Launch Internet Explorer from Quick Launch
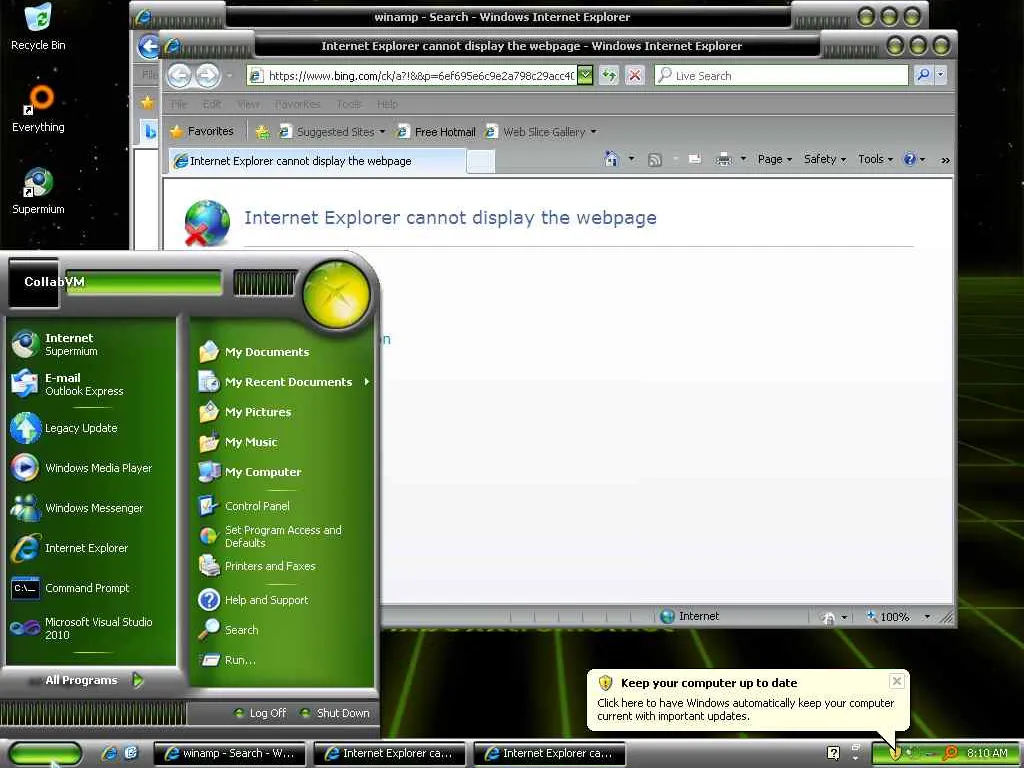Image resolution: width=1024 pixels, height=768 pixels. coord(109,753)
